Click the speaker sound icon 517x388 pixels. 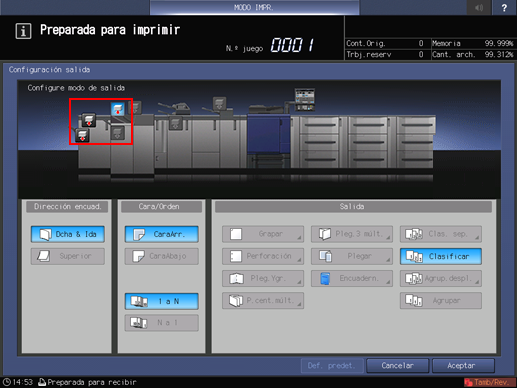pos(479,7)
